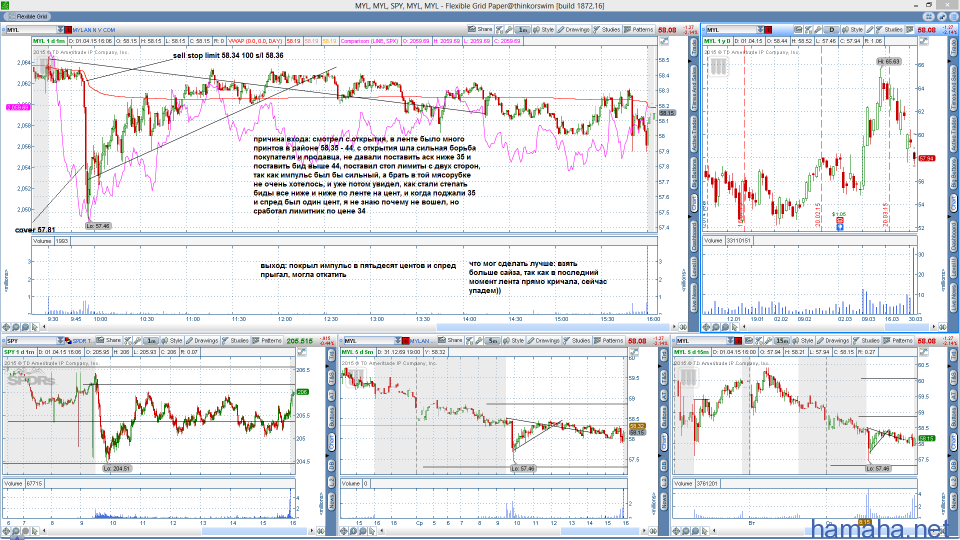Open Big Buttons tab beside main chart

coord(694,174)
